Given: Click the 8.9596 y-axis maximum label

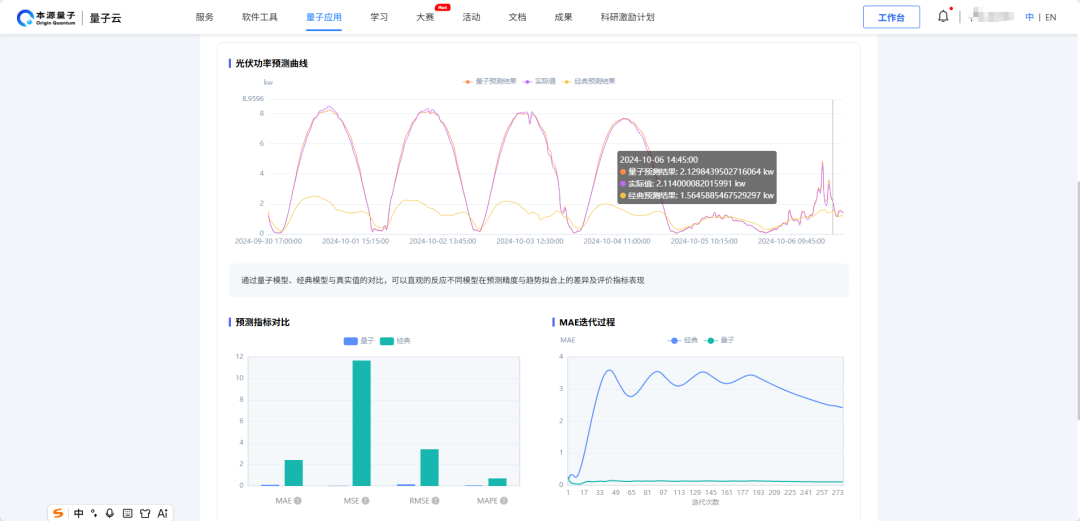Looking at the screenshot, I should click(x=253, y=99).
